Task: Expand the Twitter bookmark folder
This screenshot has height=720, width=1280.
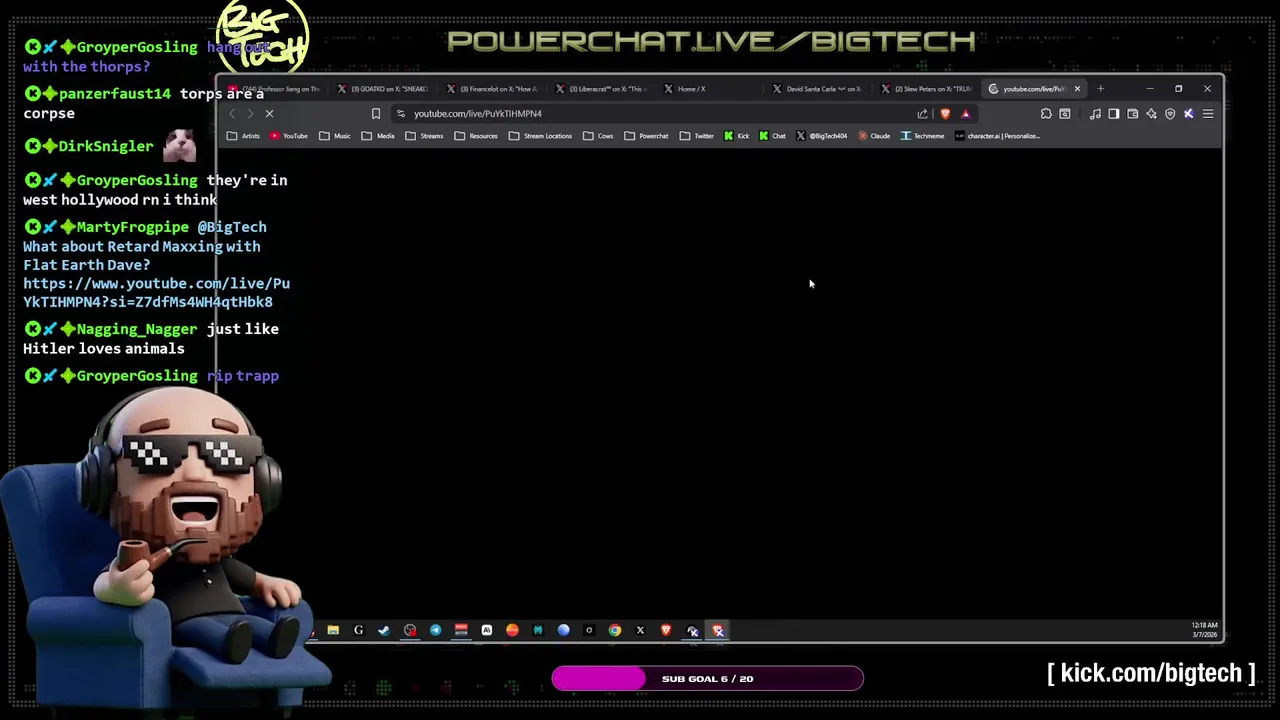Action: (x=697, y=136)
